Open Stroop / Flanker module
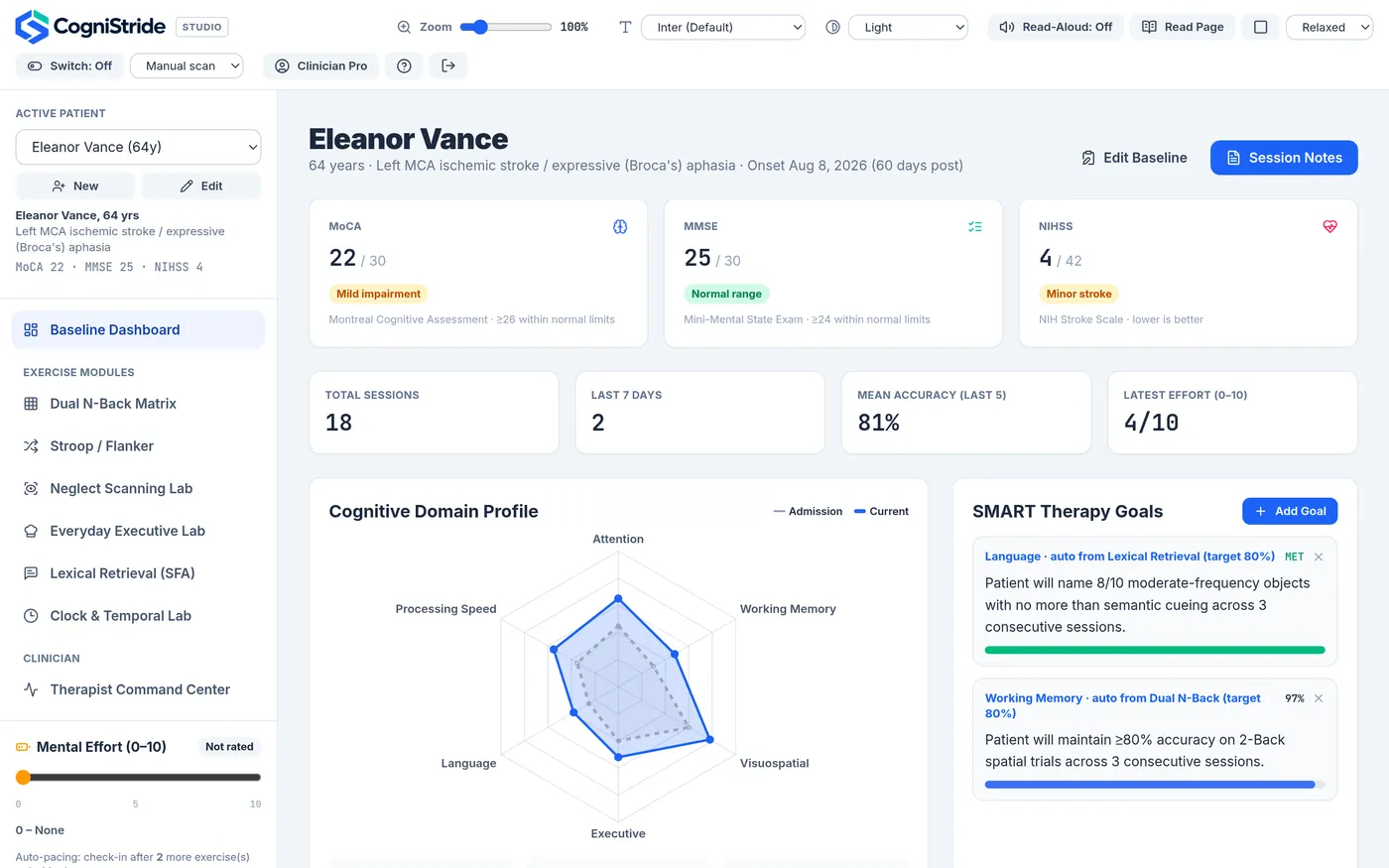1389x868 pixels. (138, 446)
